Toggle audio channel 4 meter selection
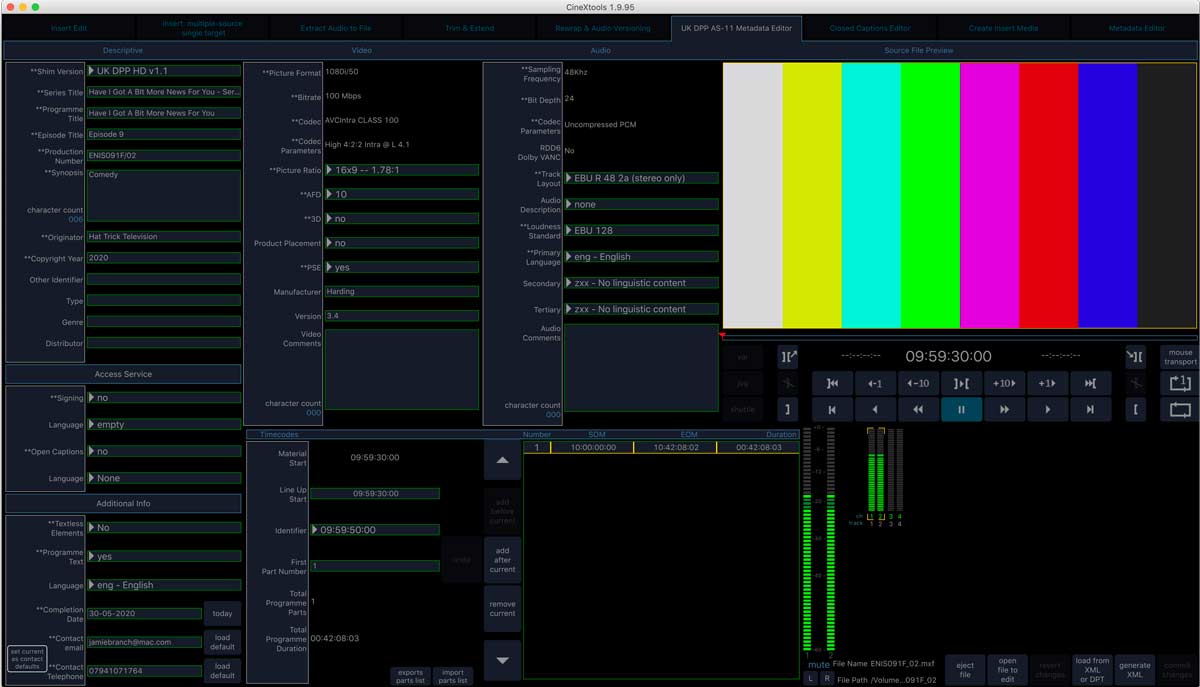This screenshot has width=1200, height=687. pos(902,470)
